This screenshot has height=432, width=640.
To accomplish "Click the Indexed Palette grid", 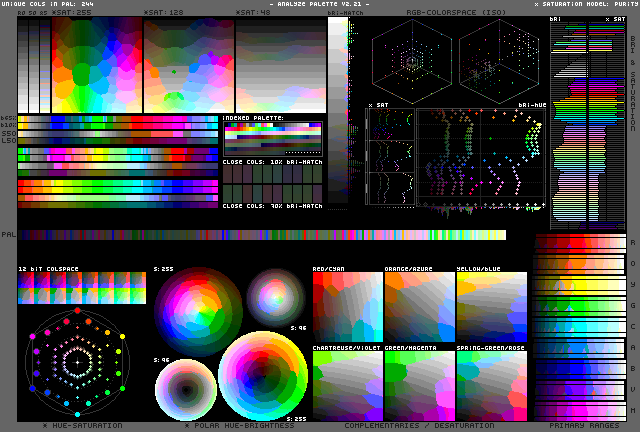I will (x=272, y=138).
